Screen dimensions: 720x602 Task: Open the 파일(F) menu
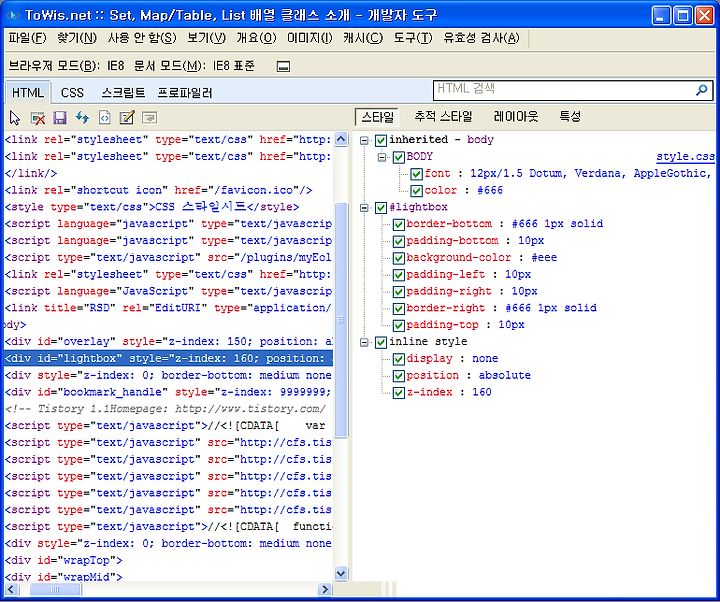[x=28, y=38]
